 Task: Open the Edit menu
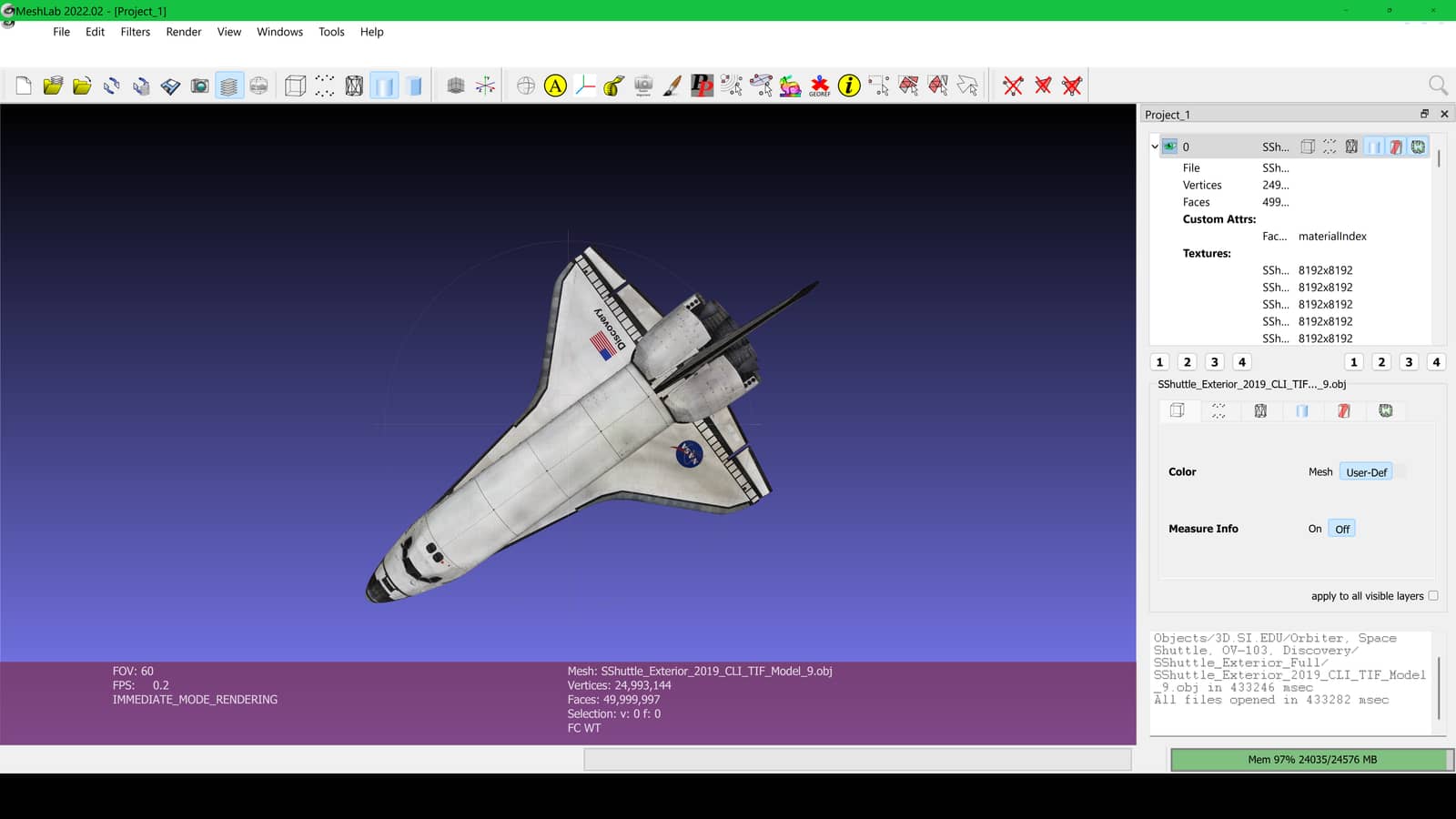(95, 32)
